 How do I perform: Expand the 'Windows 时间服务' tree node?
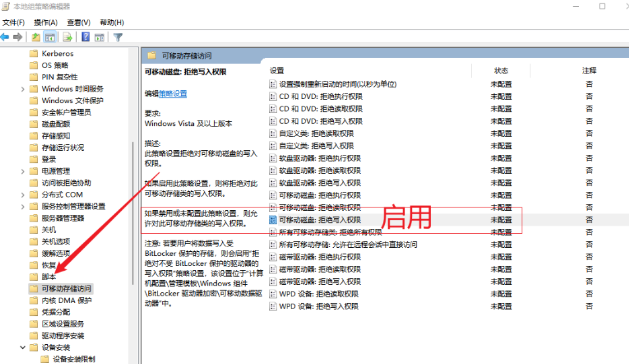(23, 89)
